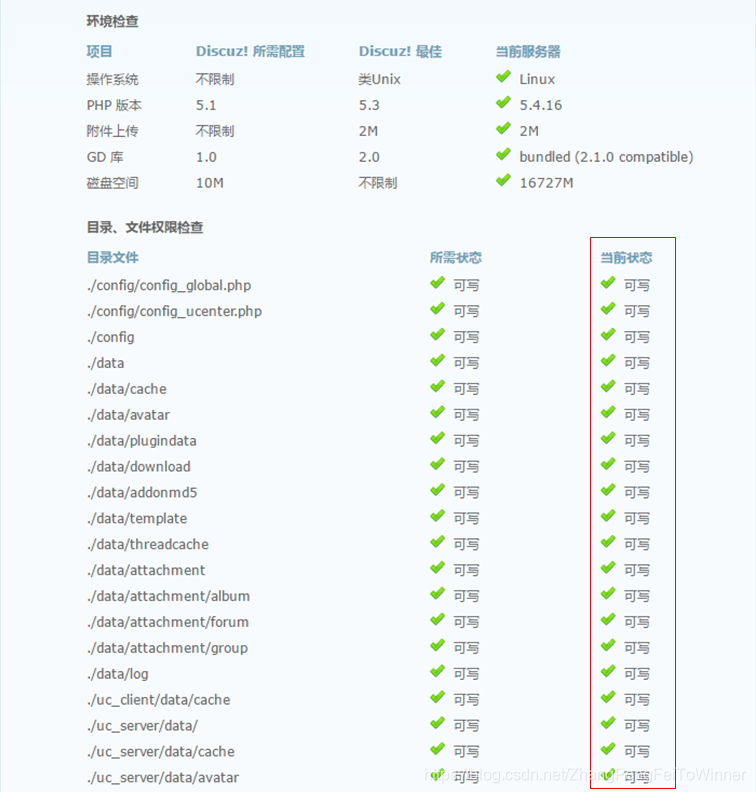The image size is (756, 793).
Task: Click 所需状态 checkmark for ./config/config_global.php
Action: click(437, 283)
